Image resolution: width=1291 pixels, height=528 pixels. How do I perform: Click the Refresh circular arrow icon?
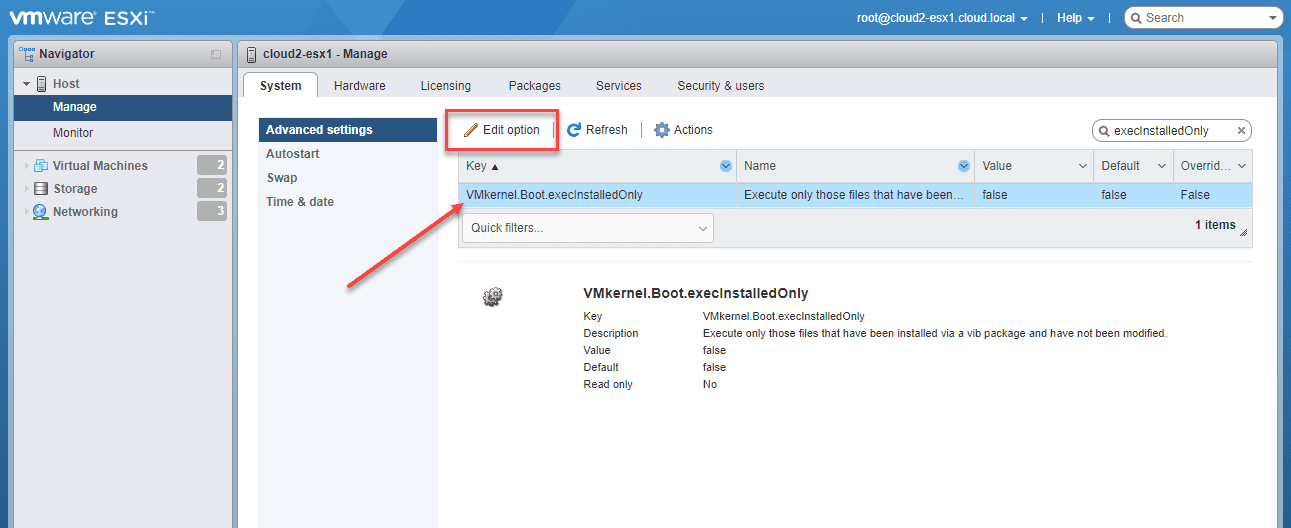(x=574, y=130)
